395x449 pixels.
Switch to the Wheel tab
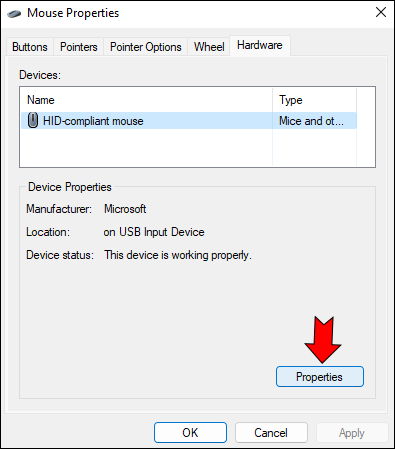(x=209, y=47)
